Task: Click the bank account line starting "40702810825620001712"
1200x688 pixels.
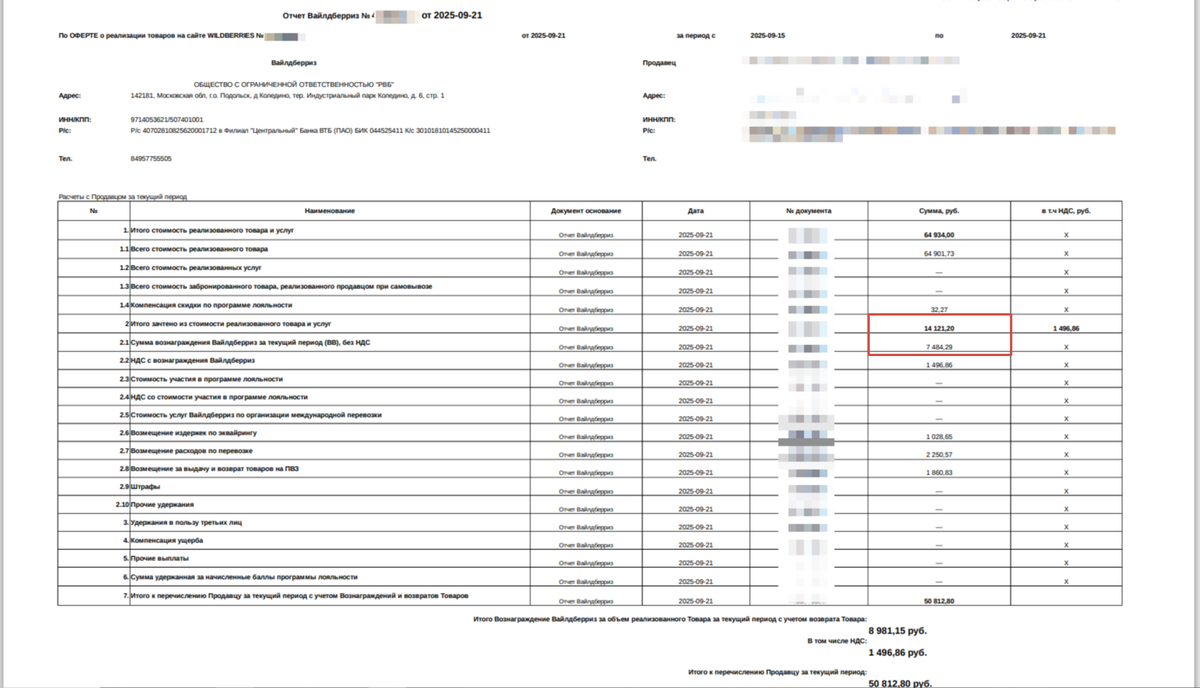Action: [310, 130]
